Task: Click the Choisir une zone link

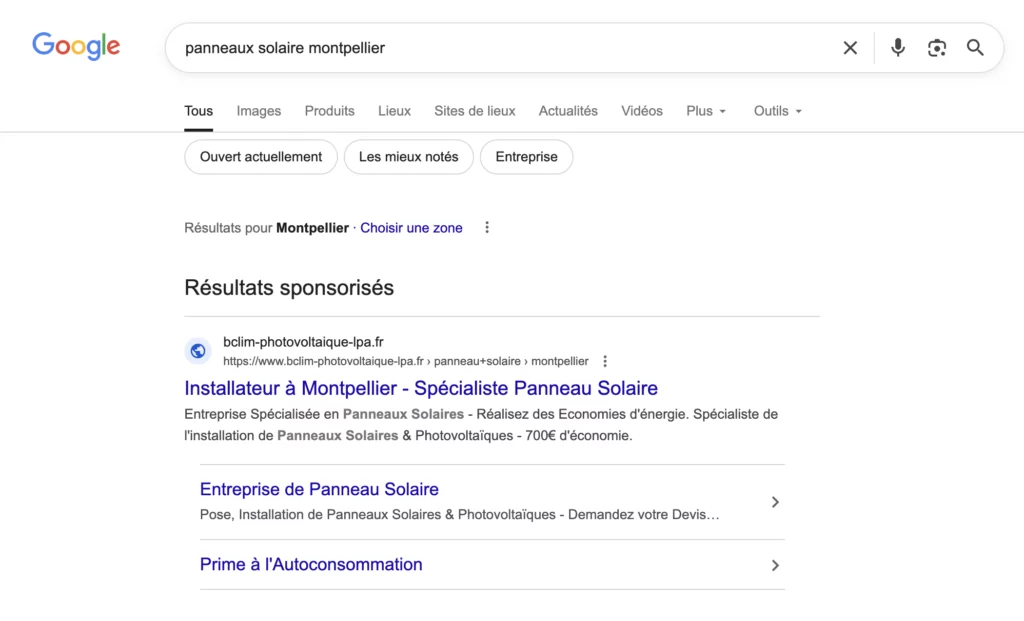Action: (x=411, y=227)
